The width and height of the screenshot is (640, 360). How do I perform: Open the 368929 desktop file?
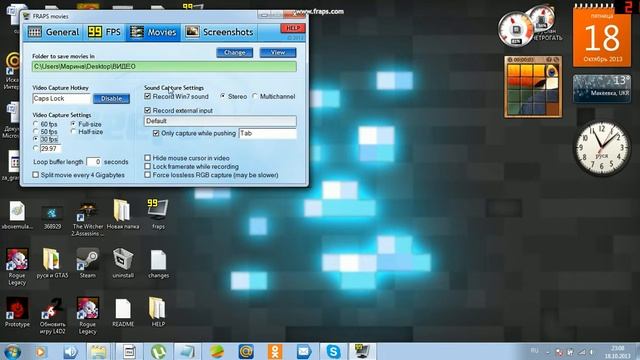coord(52,217)
